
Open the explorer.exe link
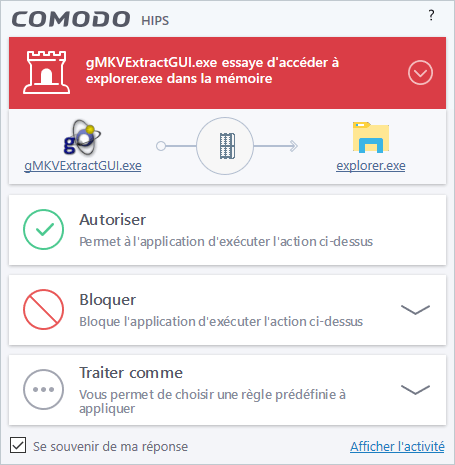tap(371, 166)
